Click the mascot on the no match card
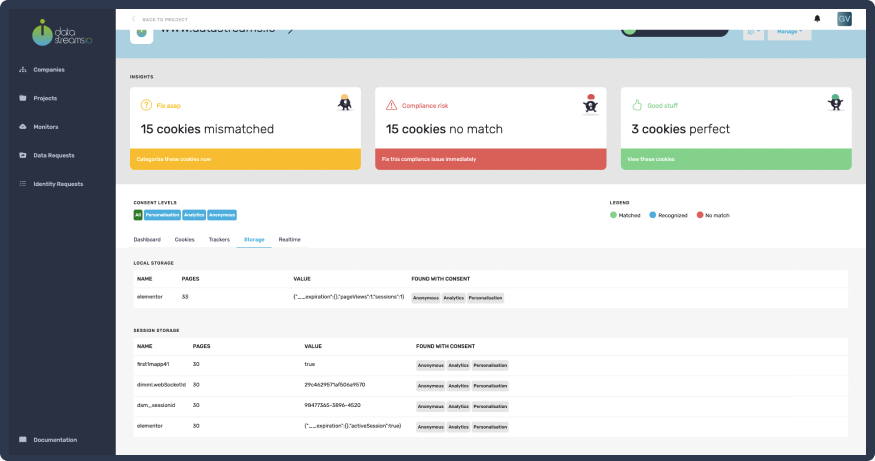875x461 pixels. (x=590, y=104)
